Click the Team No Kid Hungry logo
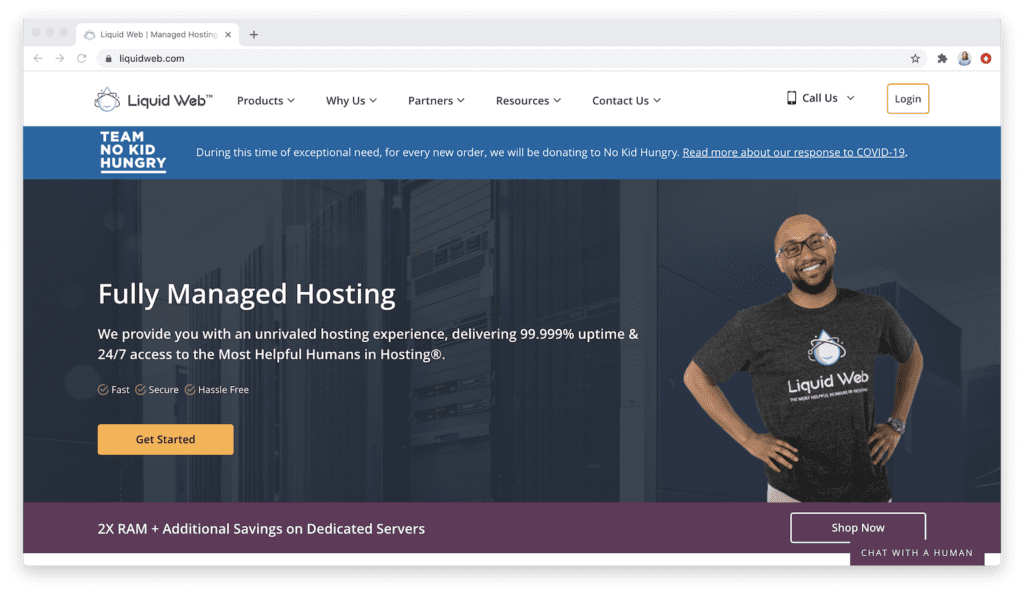1024x594 pixels. [133, 151]
